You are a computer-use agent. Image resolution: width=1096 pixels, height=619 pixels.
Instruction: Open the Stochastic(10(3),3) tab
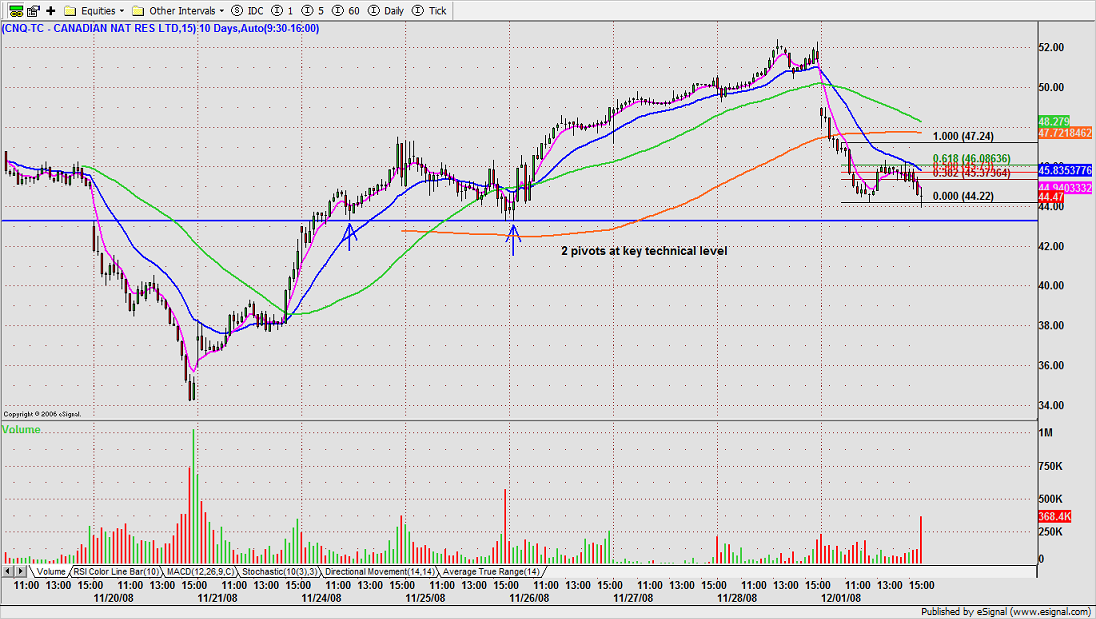[x=279, y=571]
